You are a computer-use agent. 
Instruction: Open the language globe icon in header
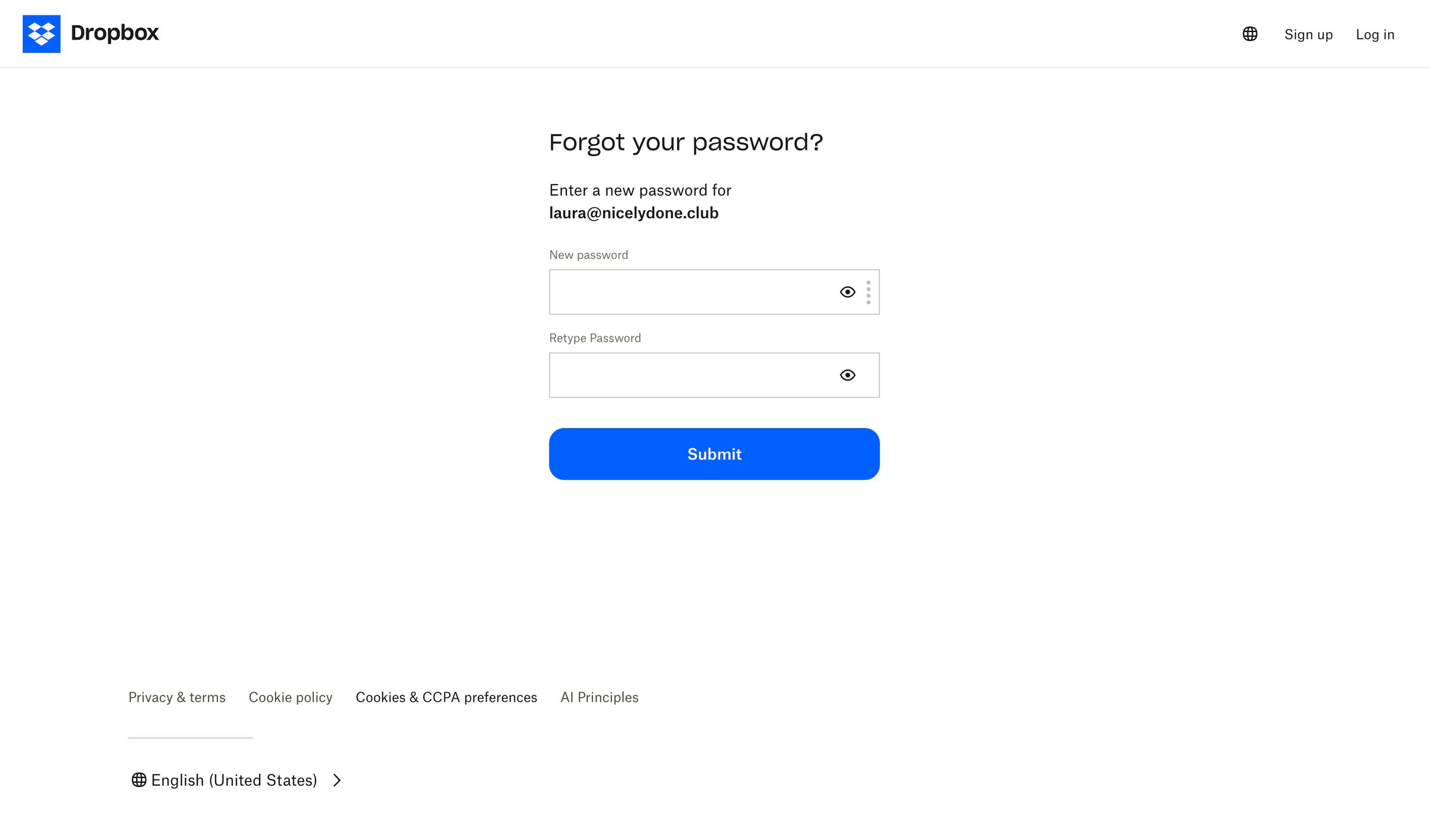point(1250,34)
